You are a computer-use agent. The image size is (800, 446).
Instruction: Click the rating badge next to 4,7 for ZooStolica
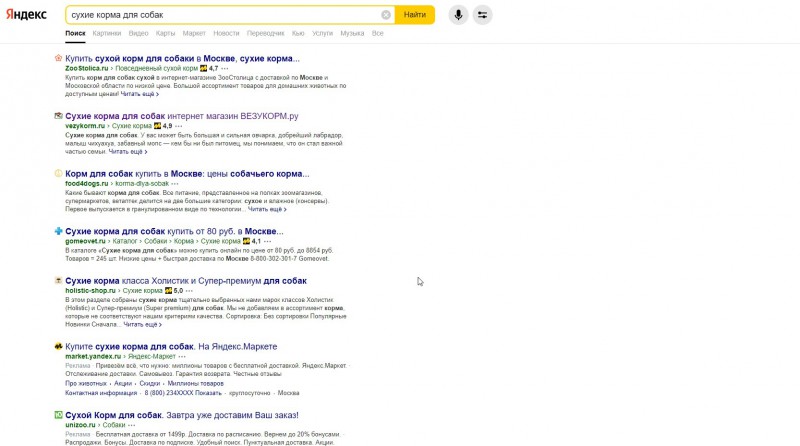pos(204,68)
